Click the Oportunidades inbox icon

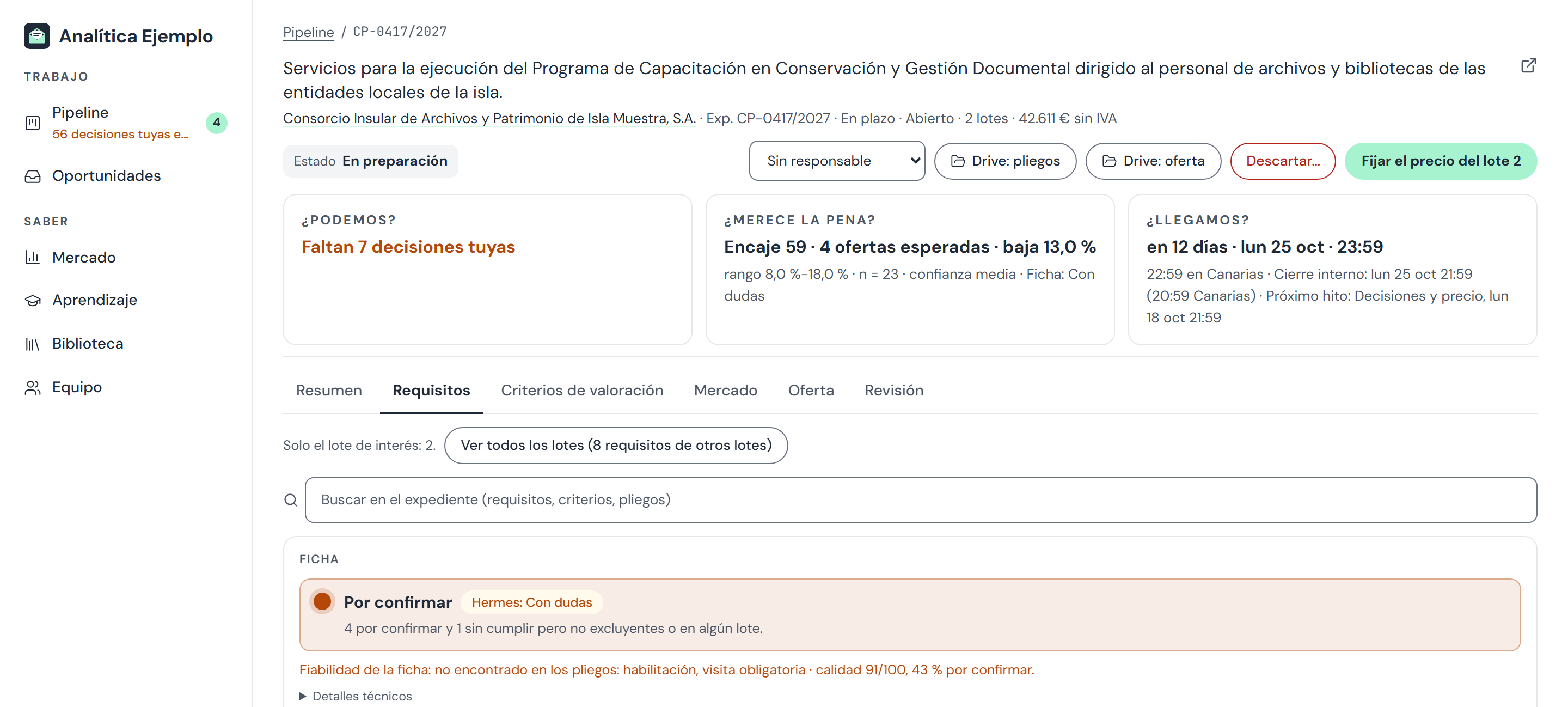pyautogui.click(x=32, y=176)
